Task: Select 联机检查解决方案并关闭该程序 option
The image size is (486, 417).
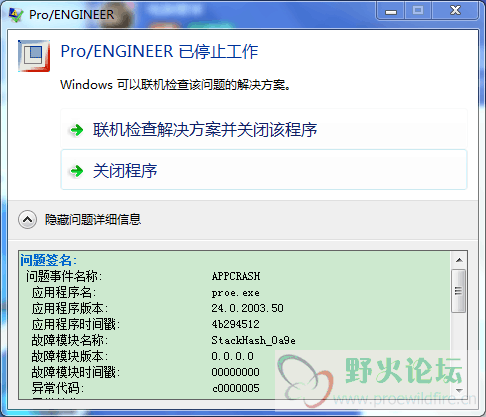Action: click(x=264, y=130)
